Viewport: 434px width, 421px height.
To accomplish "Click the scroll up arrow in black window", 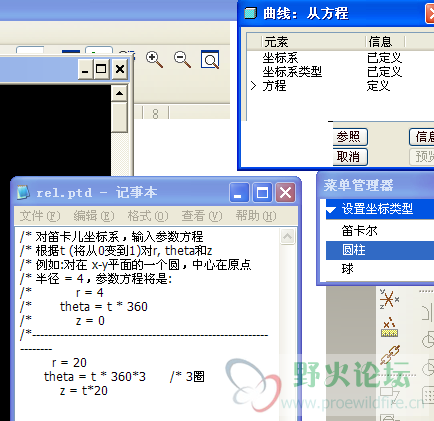I will coord(119,93).
